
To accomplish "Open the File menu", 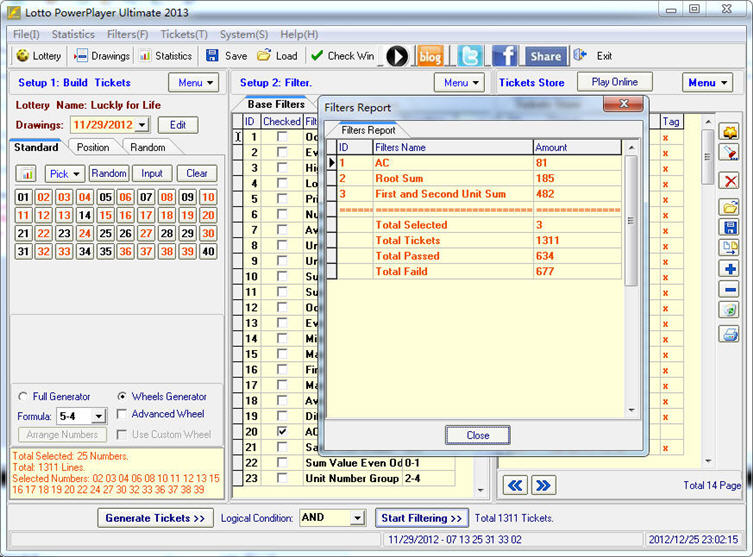I will 26,35.
